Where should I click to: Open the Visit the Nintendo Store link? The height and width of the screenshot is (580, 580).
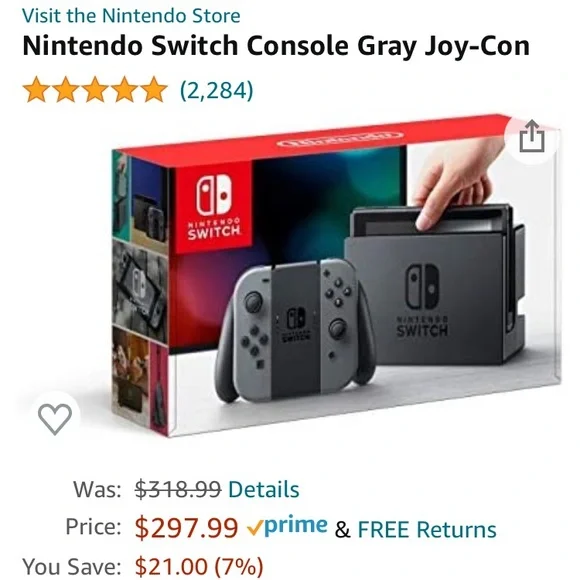coord(131,16)
